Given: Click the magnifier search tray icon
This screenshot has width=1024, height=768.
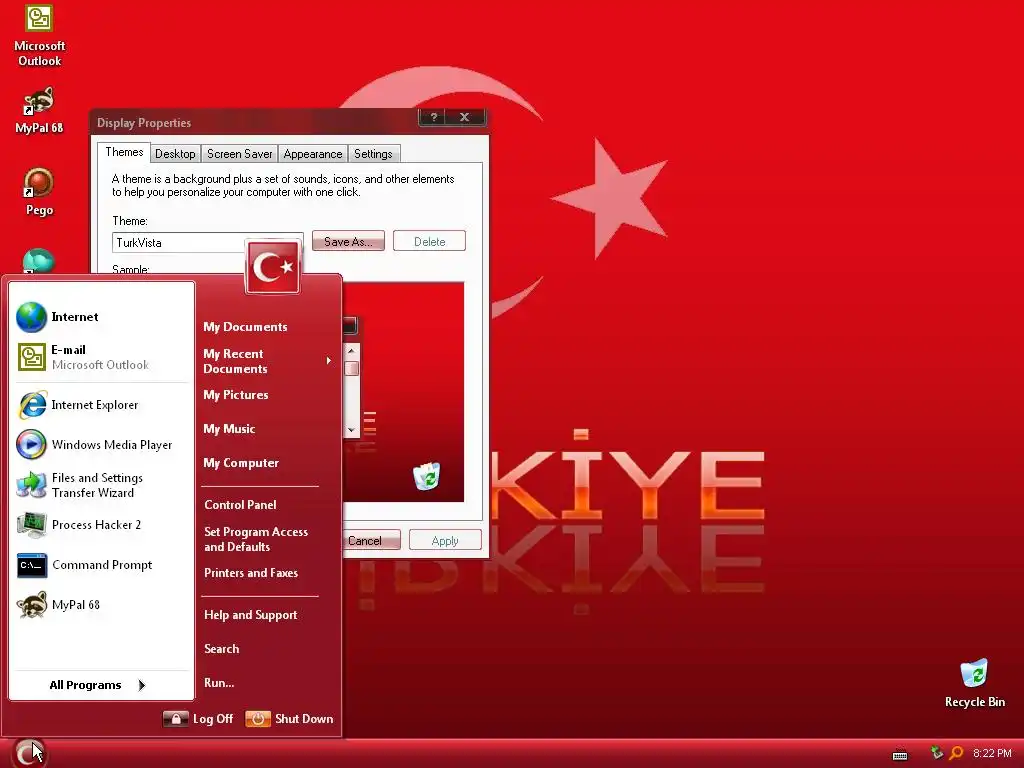Looking at the screenshot, I should click(956, 753).
